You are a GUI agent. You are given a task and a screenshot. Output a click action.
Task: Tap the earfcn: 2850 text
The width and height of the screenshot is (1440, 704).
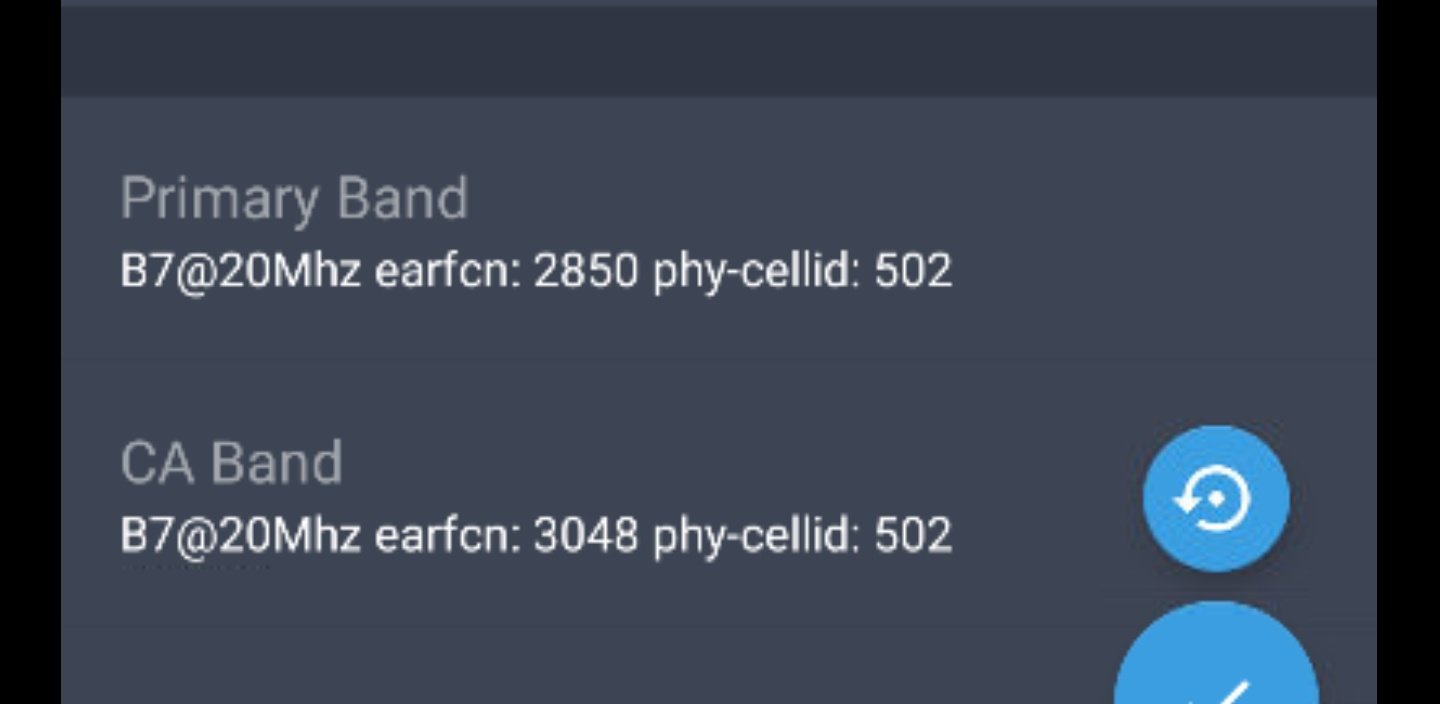tap(505, 271)
